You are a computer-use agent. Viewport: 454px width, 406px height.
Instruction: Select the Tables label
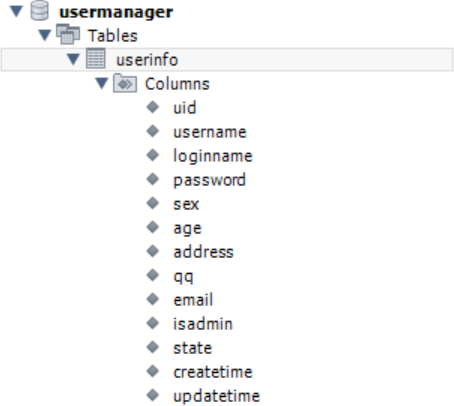click(113, 36)
